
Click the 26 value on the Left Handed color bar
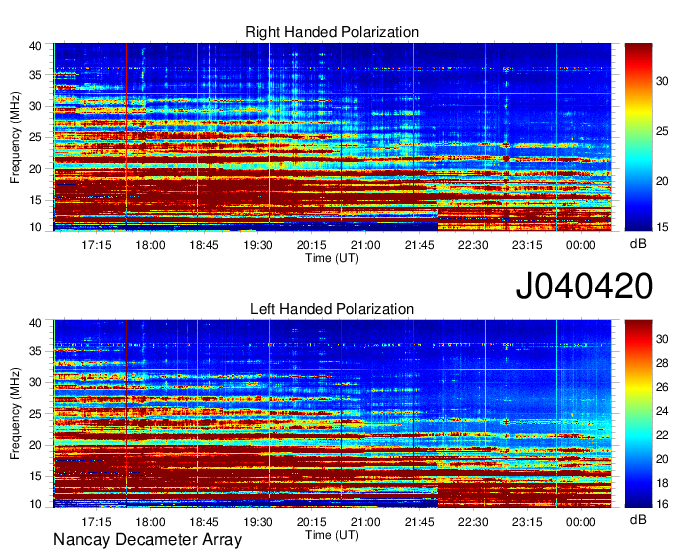[662, 387]
